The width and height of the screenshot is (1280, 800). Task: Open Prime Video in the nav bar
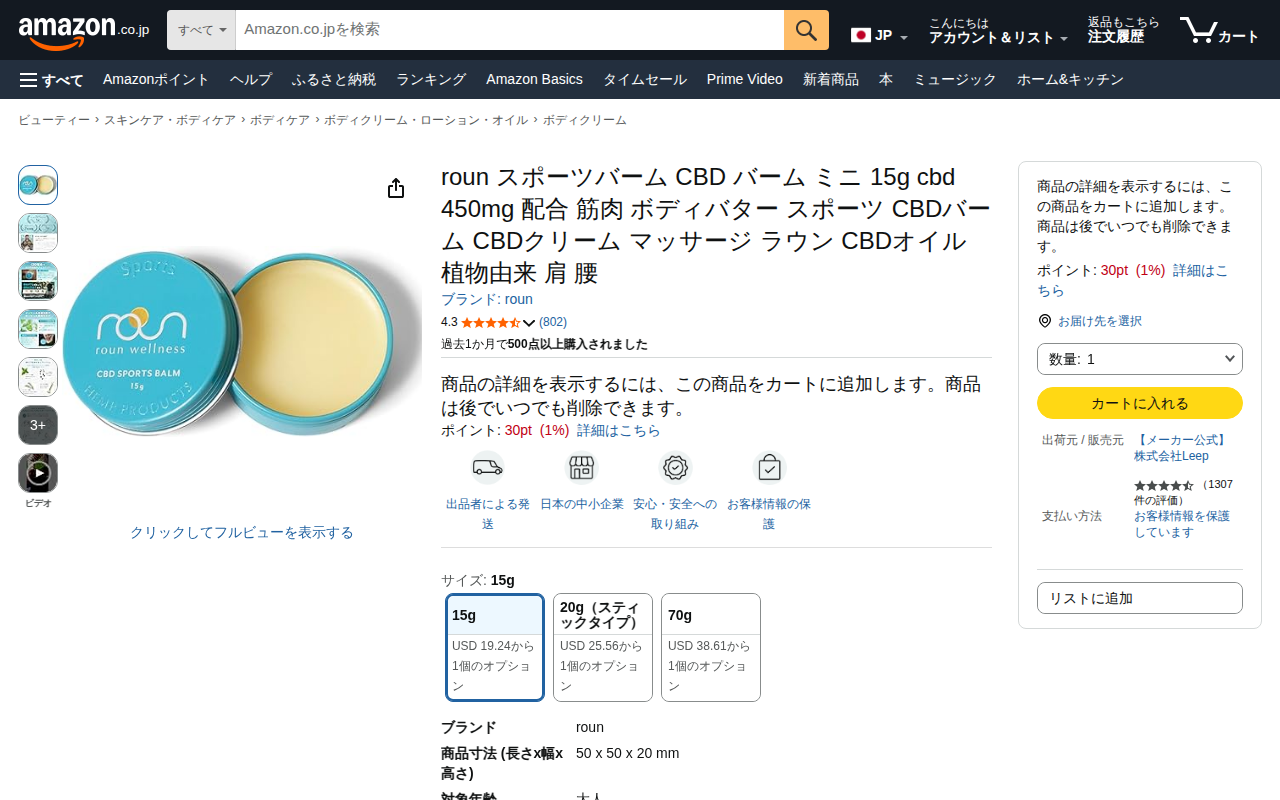click(x=745, y=80)
